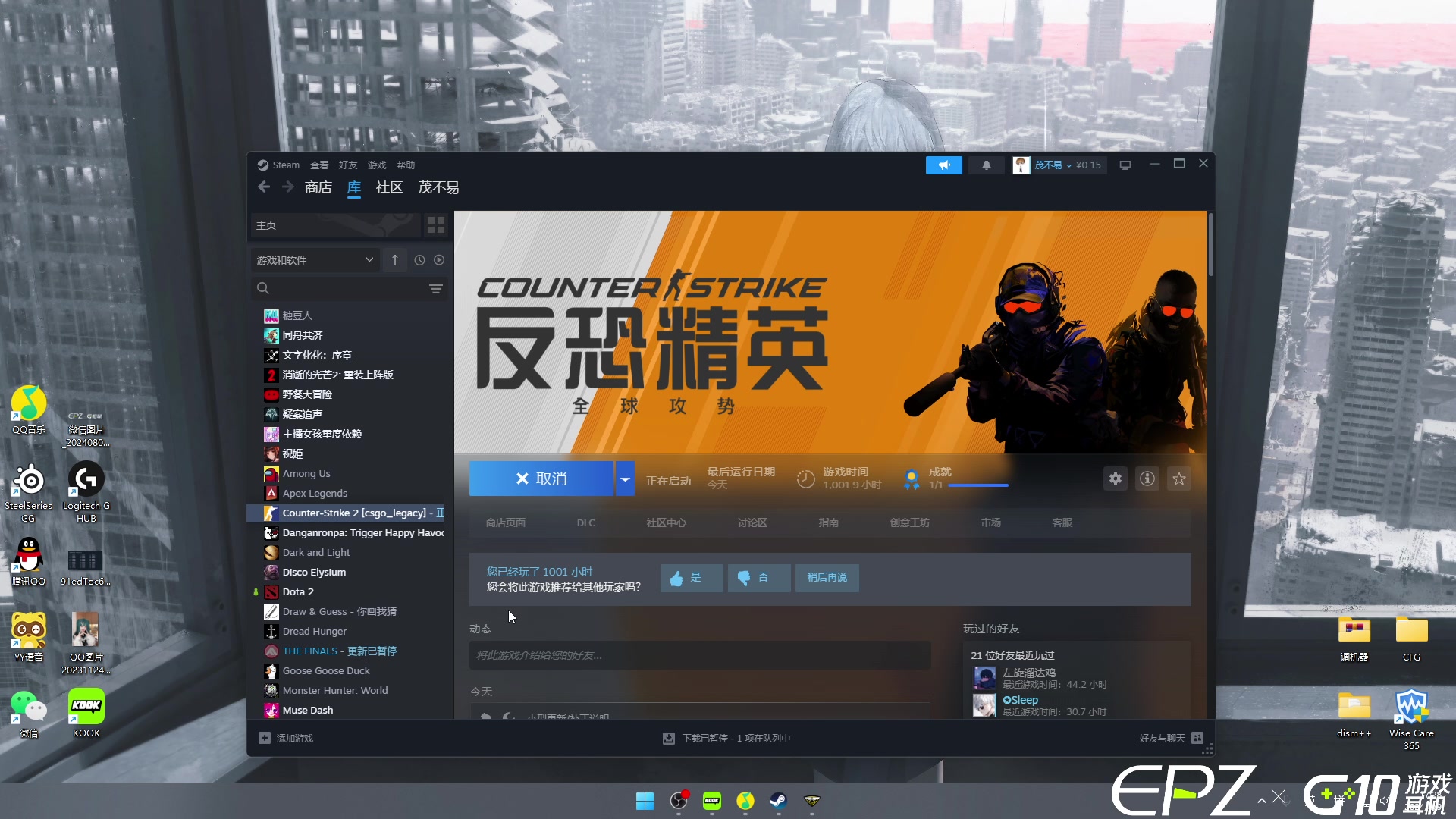Screen dimensions: 1456x819
Task: Go to the 社区 tab
Action: [389, 187]
